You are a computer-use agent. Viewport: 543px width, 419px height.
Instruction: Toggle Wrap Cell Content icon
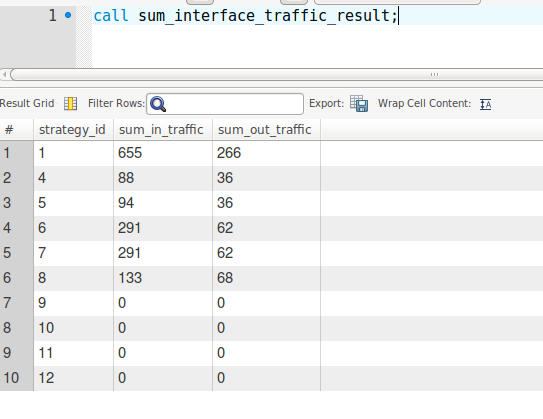486,104
